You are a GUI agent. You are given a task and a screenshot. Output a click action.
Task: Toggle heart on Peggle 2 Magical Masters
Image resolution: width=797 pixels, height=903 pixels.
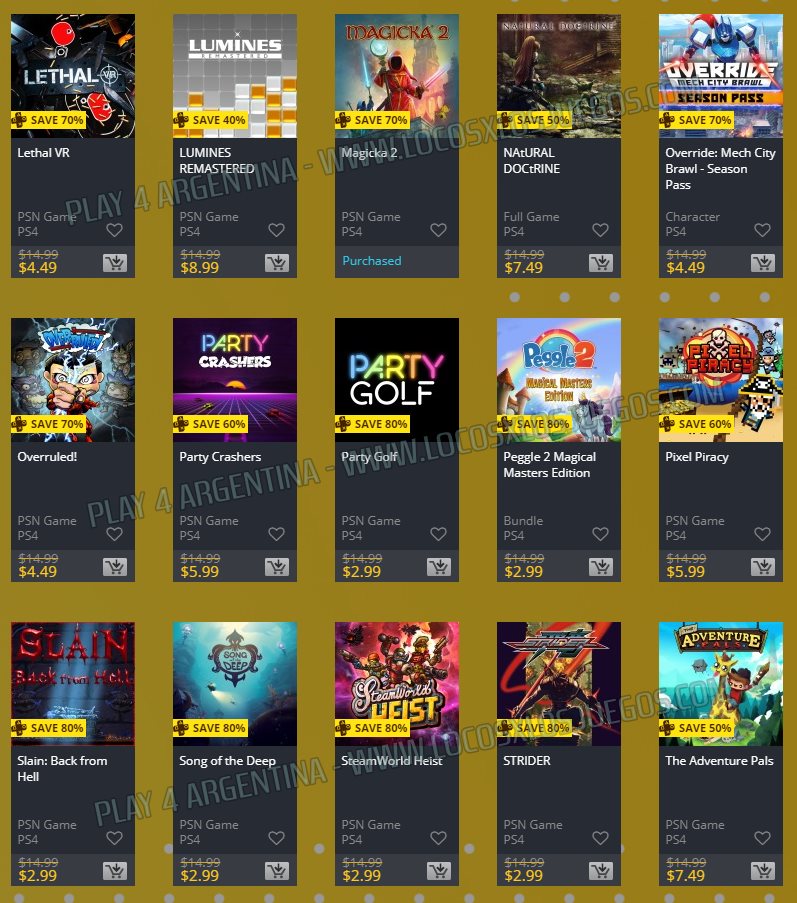pos(601,534)
